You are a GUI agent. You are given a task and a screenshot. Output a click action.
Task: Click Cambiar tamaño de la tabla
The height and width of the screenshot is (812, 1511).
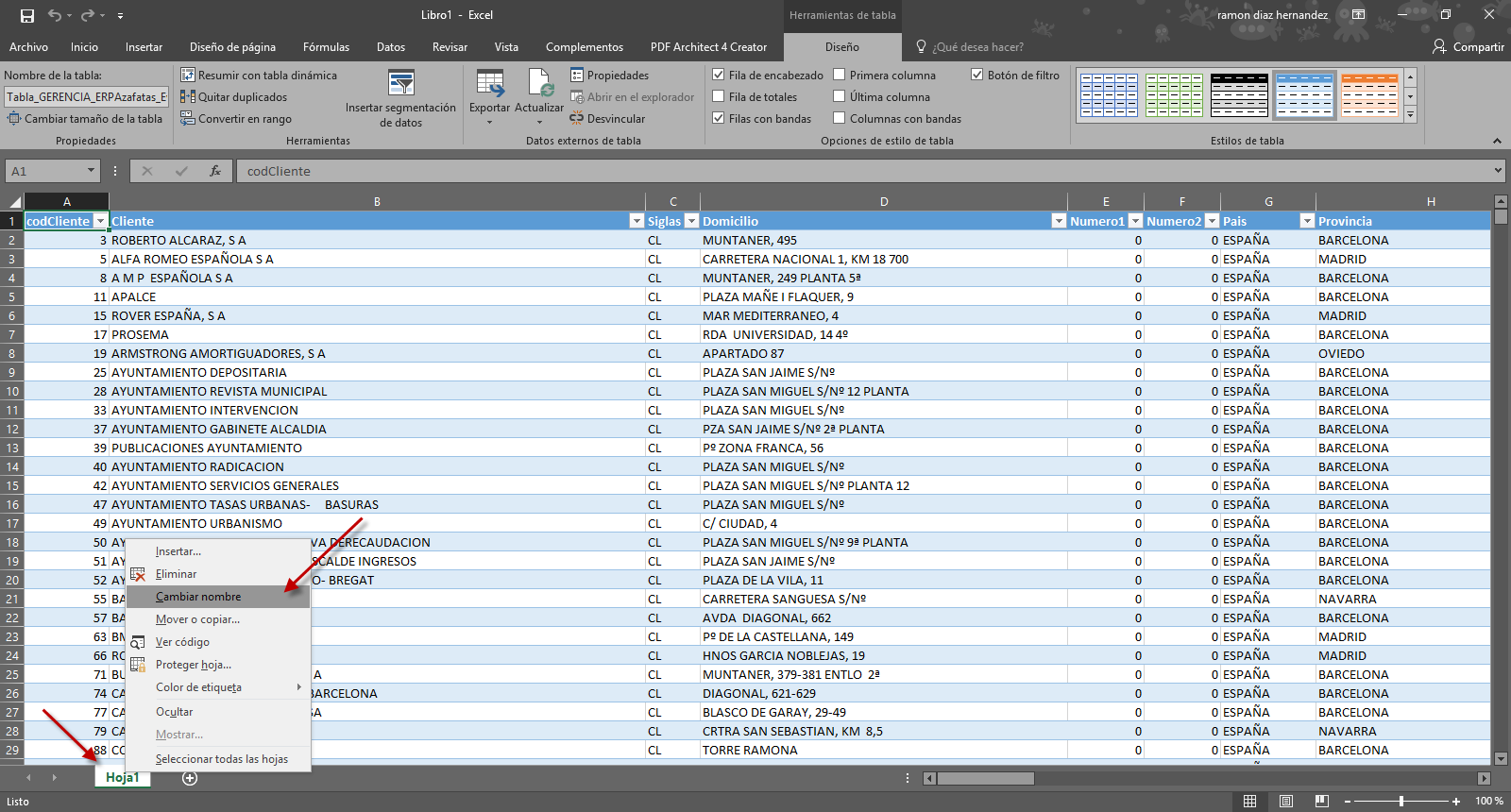point(85,118)
